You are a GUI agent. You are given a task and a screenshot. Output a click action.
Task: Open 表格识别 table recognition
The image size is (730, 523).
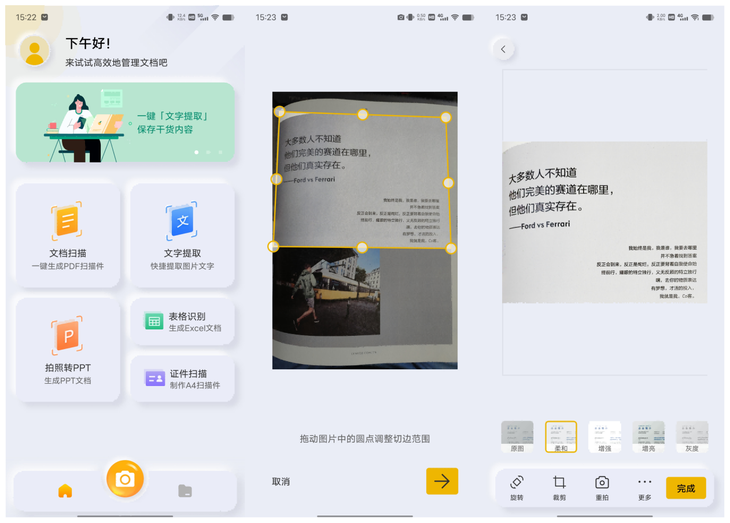(182, 322)
